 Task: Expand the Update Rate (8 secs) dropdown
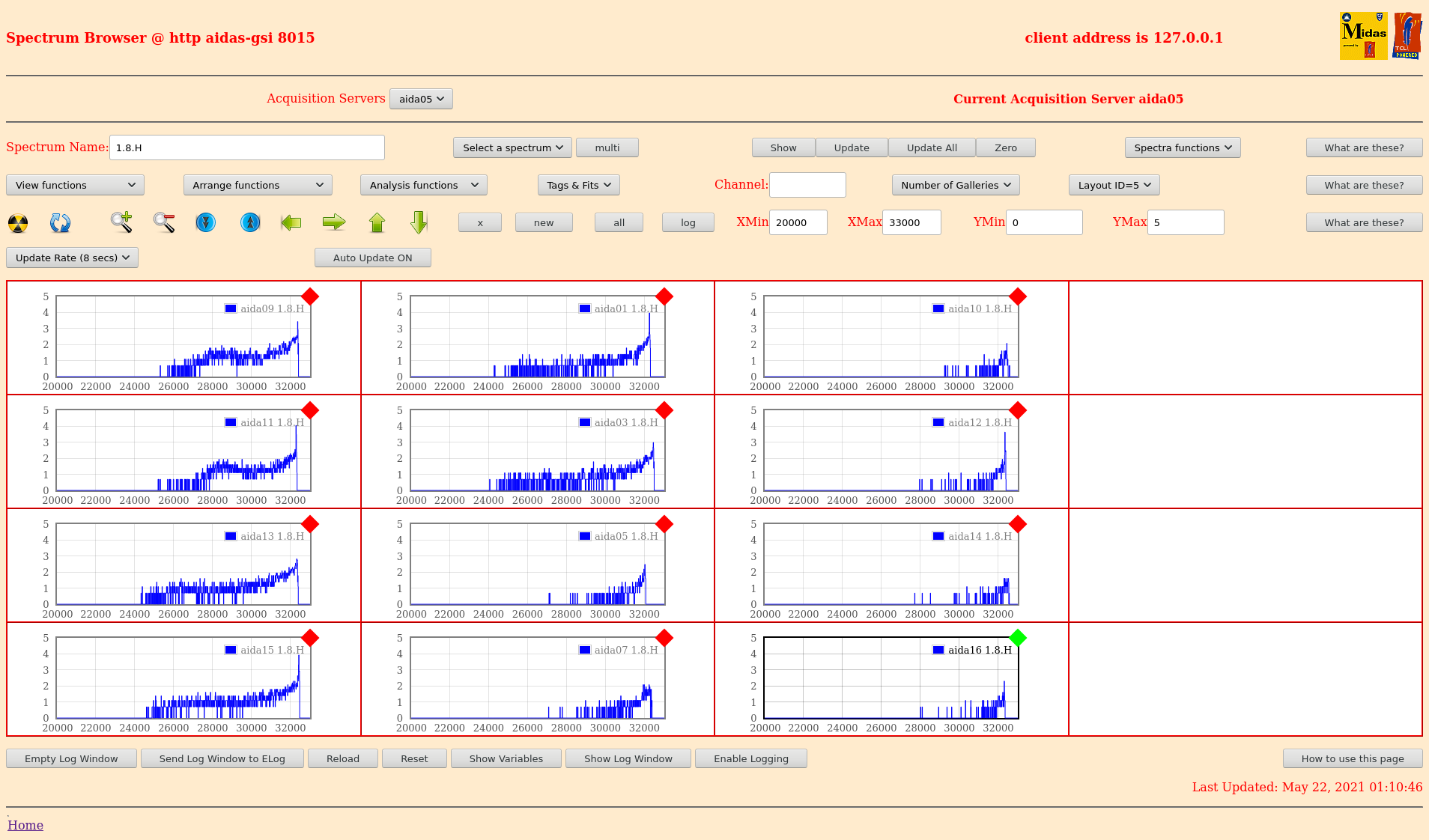[73, 258]
